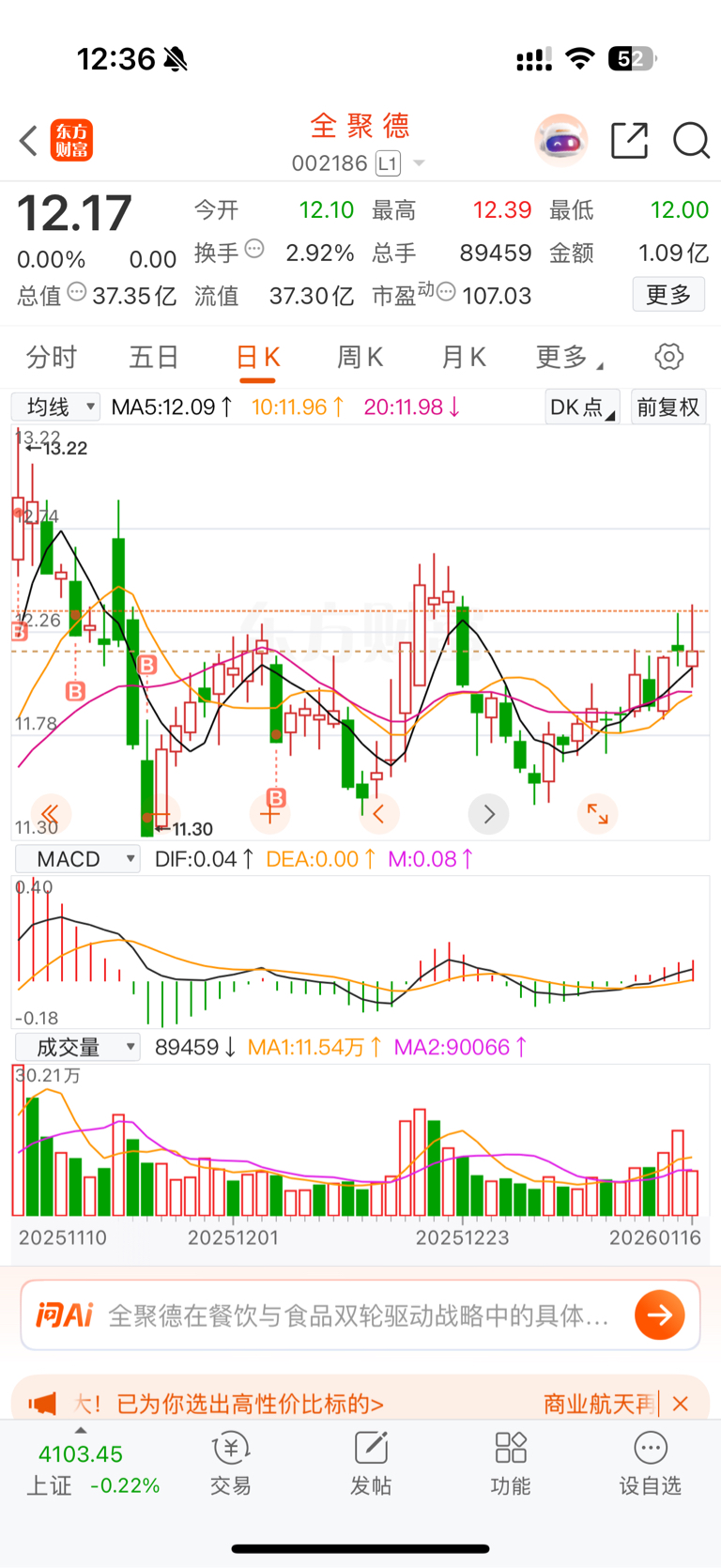Tap the 总手 value 89459

[496, 253]
